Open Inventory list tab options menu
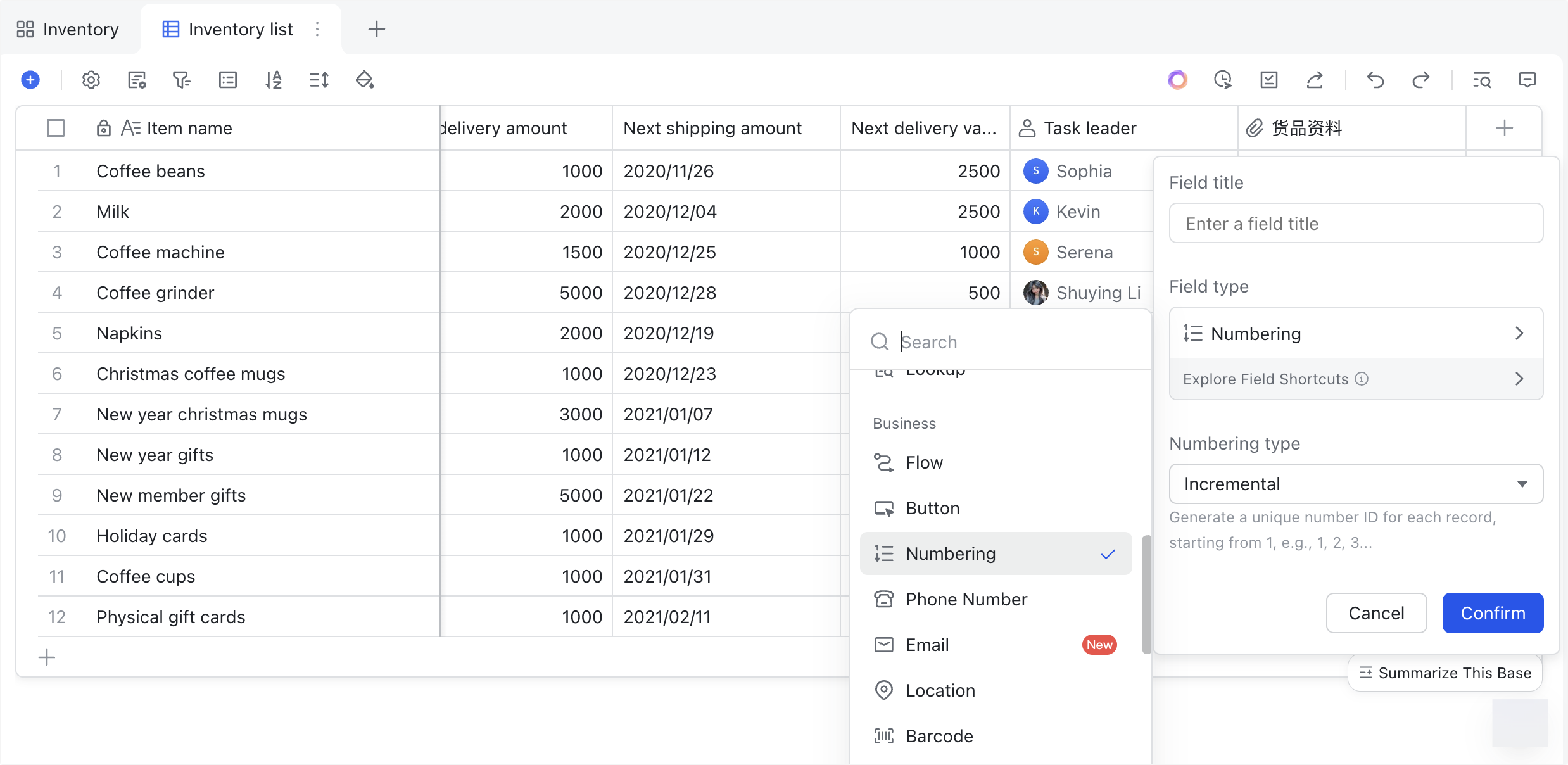The image size is (1568, 765). pyautogui.click(x=317, y=29)
